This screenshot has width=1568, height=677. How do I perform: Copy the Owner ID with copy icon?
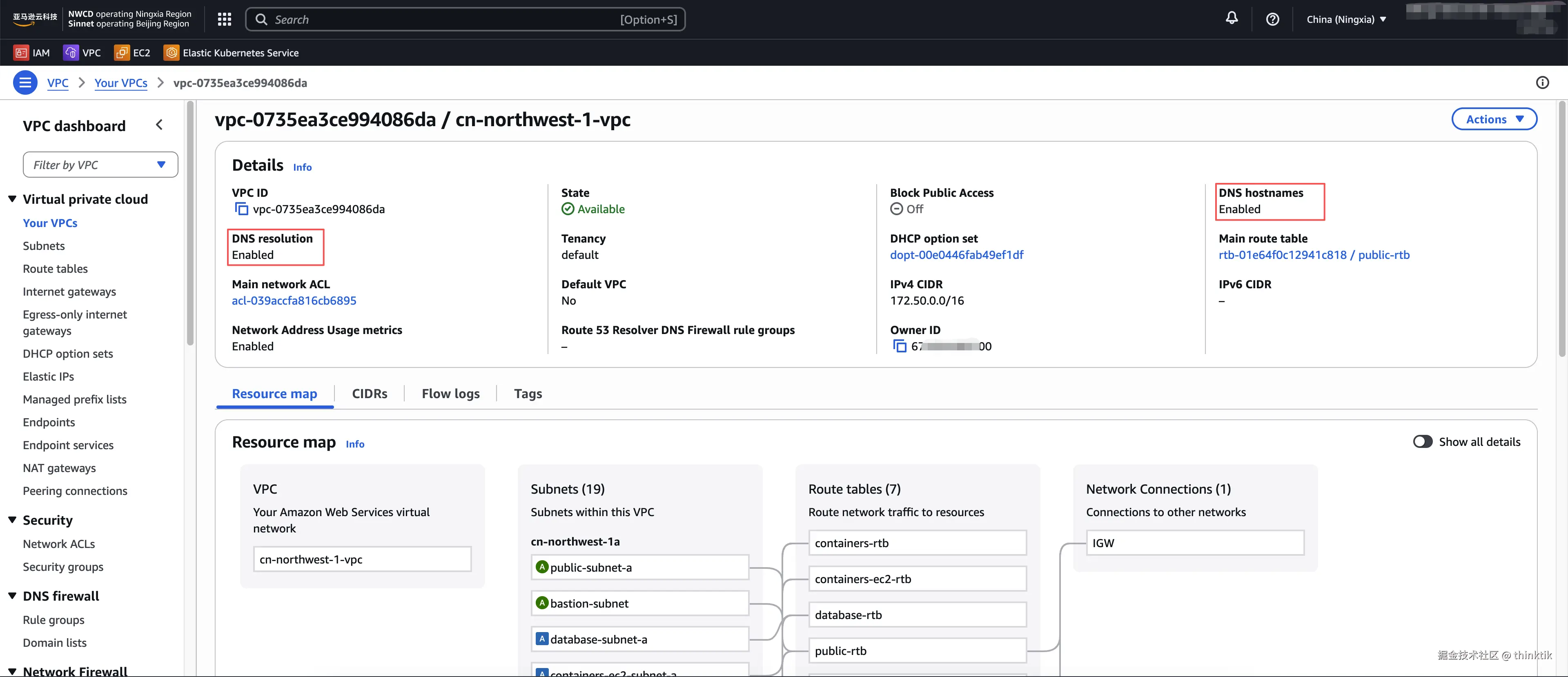point(899,346)
